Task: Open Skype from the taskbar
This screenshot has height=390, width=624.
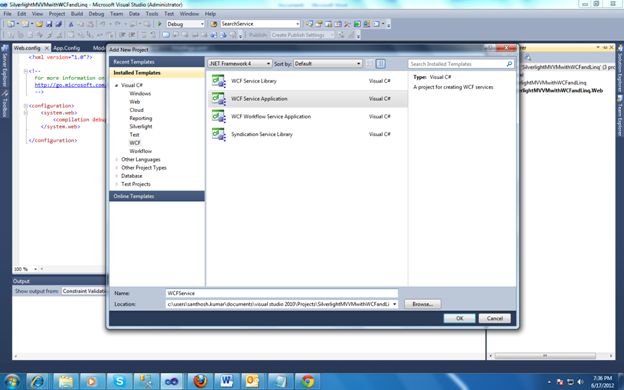Action: pos(119,381)
